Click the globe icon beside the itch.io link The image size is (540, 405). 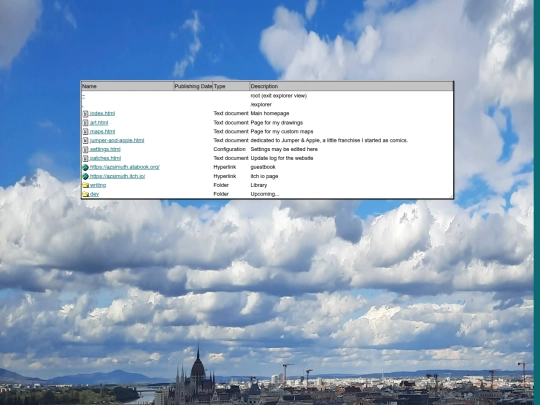pos(85,176)
